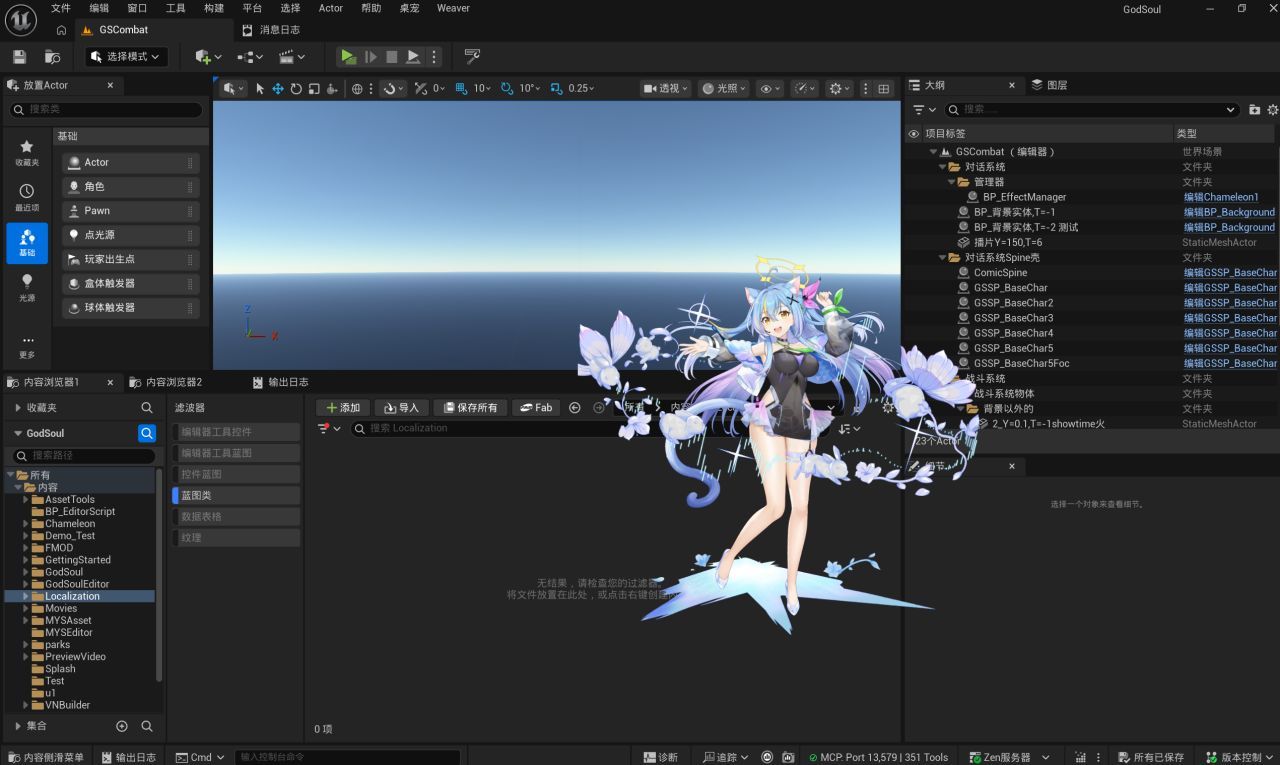This screenshot has height=765, width=1280.
Task: Open the 内容侧滑菜单 button in the status bar
Action: [x=46, y=757]
